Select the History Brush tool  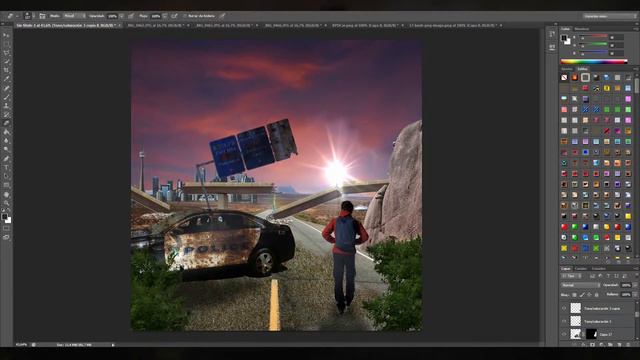(x=7, y=115)
